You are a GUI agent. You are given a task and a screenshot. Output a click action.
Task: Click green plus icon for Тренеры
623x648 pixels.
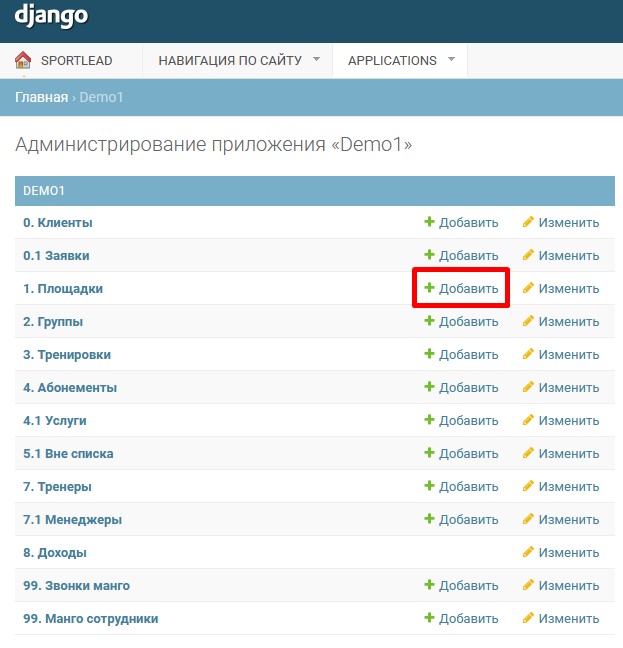tap(429, 486)
